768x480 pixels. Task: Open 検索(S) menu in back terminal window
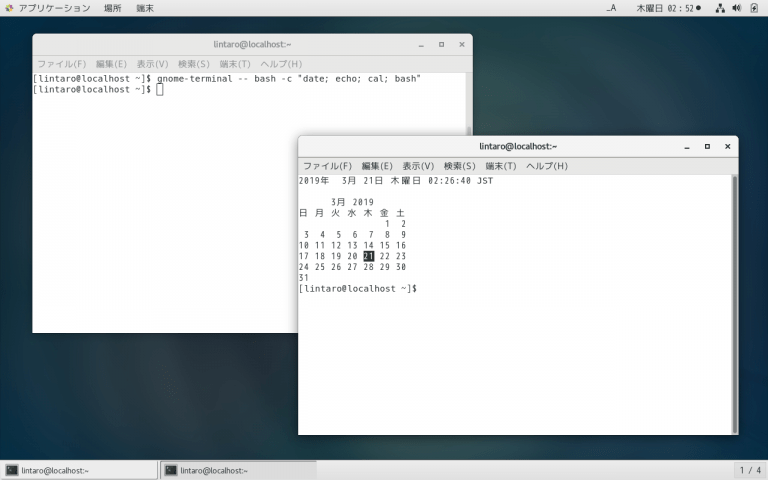[x=193, y=64]
